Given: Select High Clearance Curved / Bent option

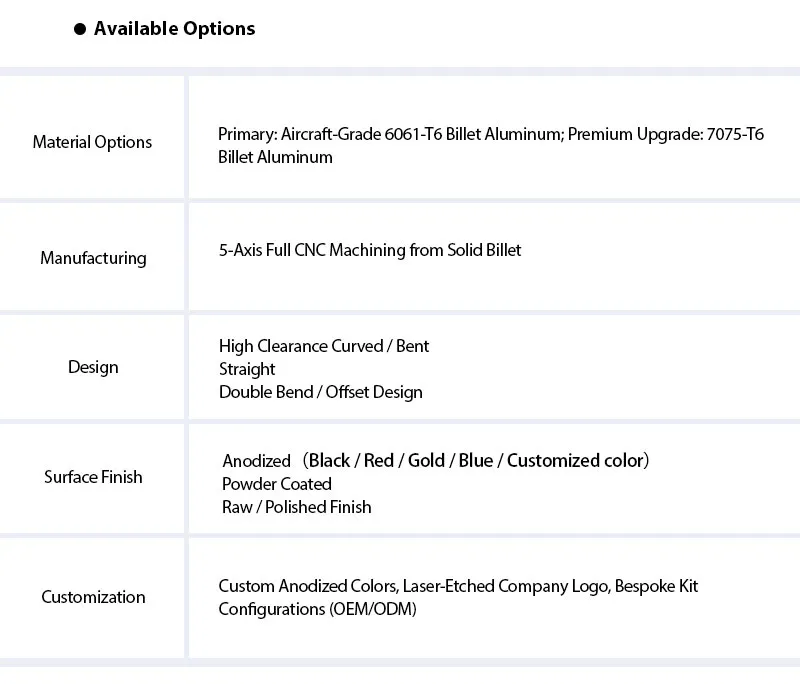Looking at the screenshot, I should click(x=324, y=346).
